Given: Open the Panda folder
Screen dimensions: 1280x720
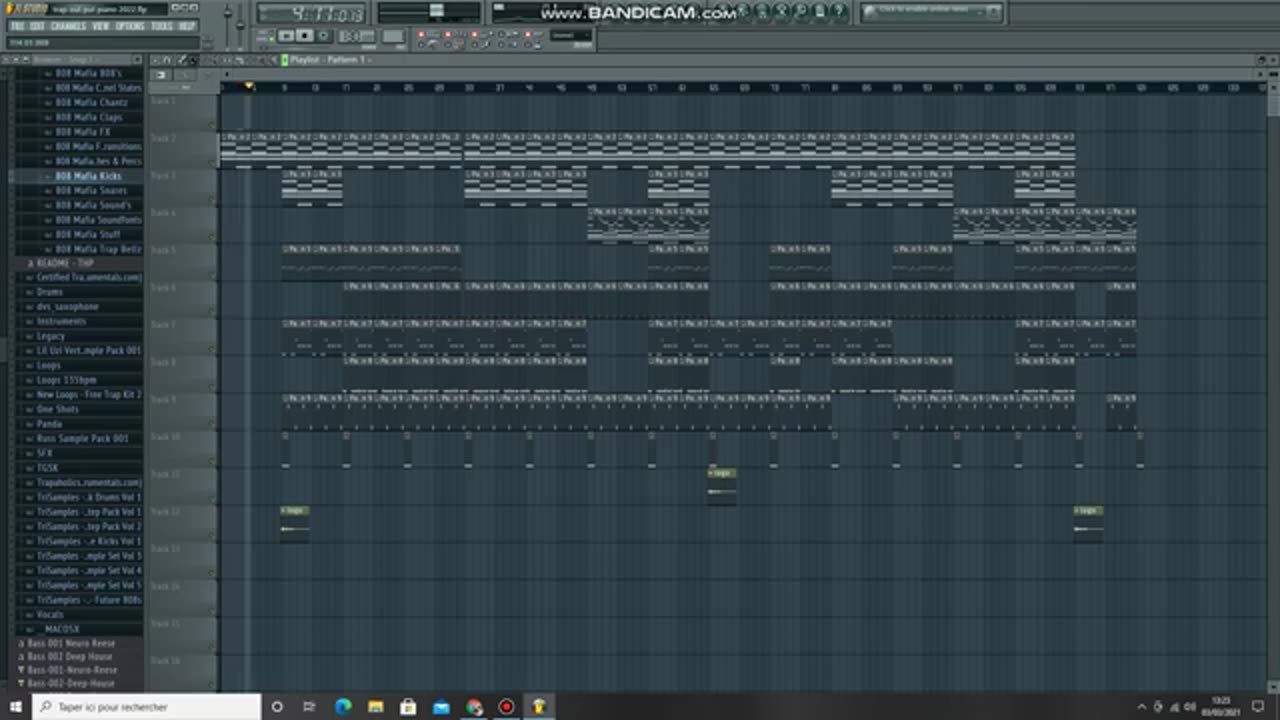Looking at the screenshot, I should [49, 424].
